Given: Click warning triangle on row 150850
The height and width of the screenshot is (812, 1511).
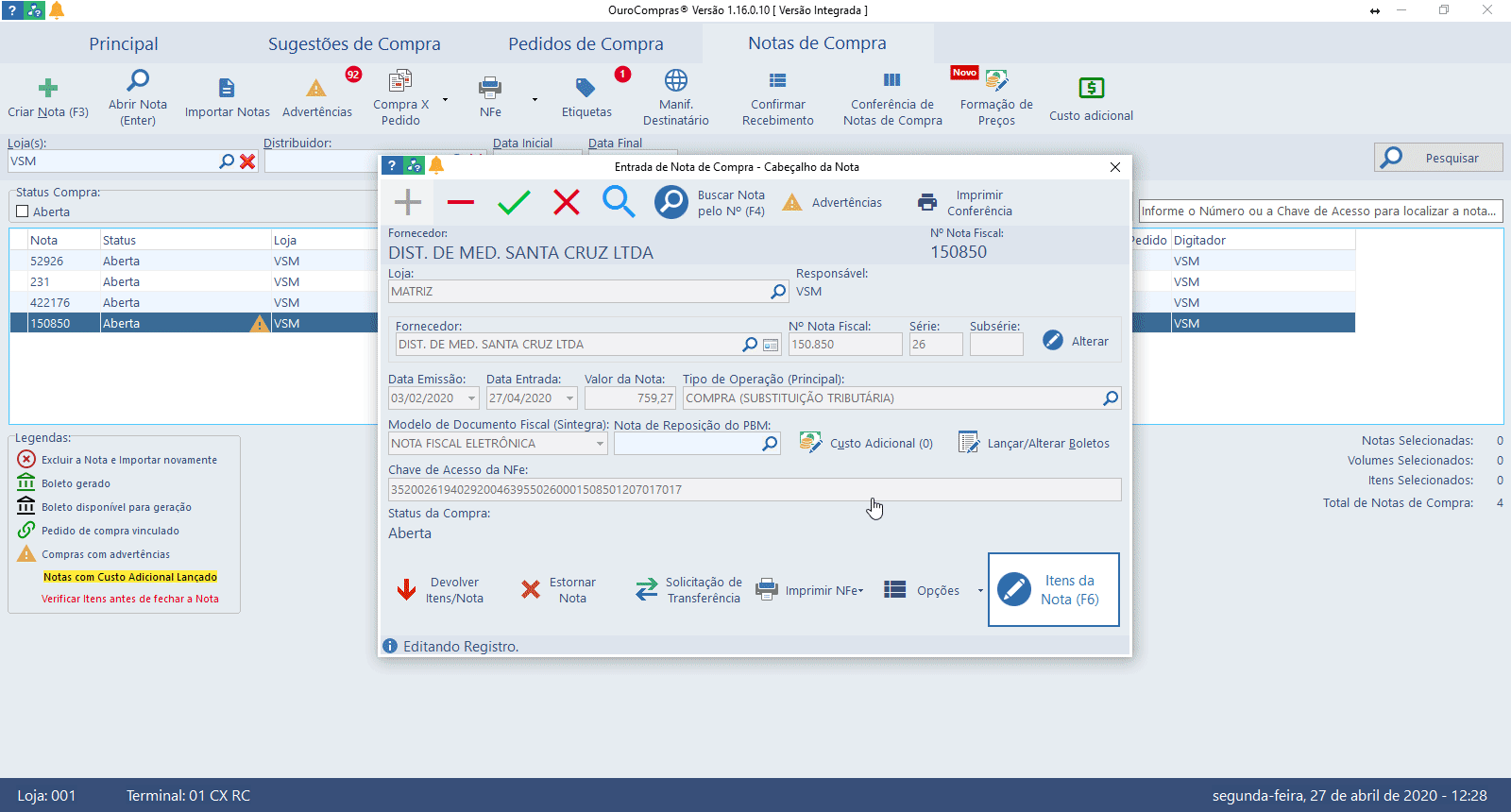Looking at the screenshot, I should [x=259, y=324].
